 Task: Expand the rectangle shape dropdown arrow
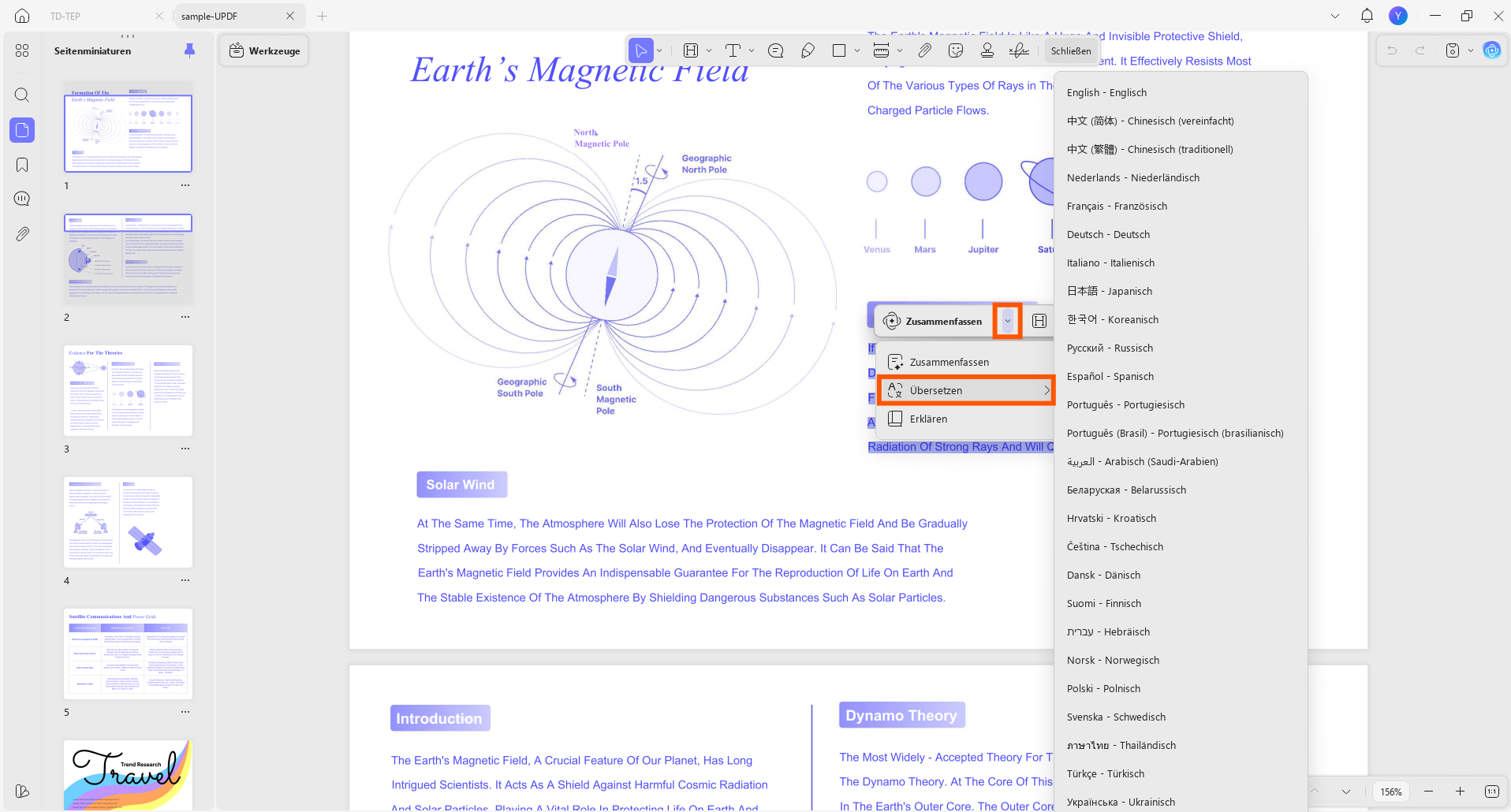point(857,50)
